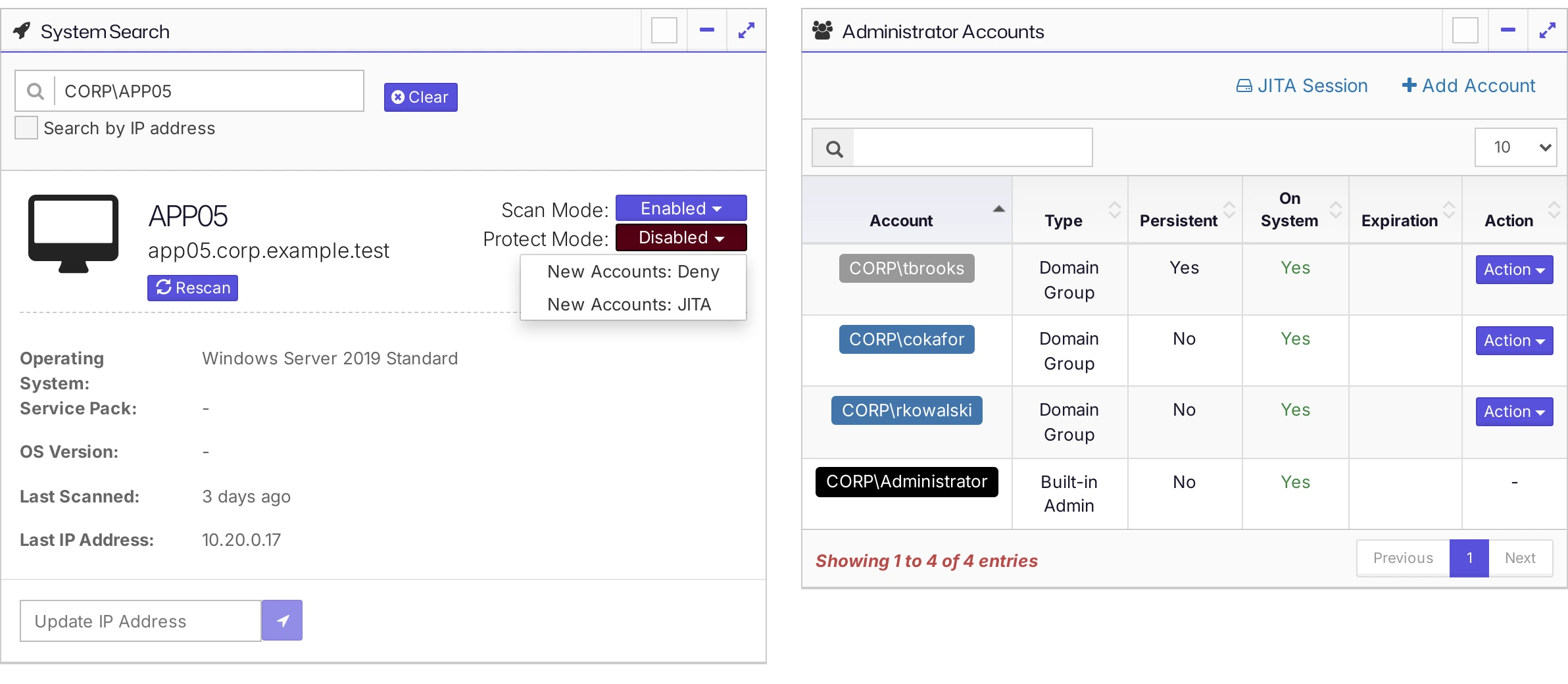
Task: Go to Previous page of accounts
Action: (1403, 558)
